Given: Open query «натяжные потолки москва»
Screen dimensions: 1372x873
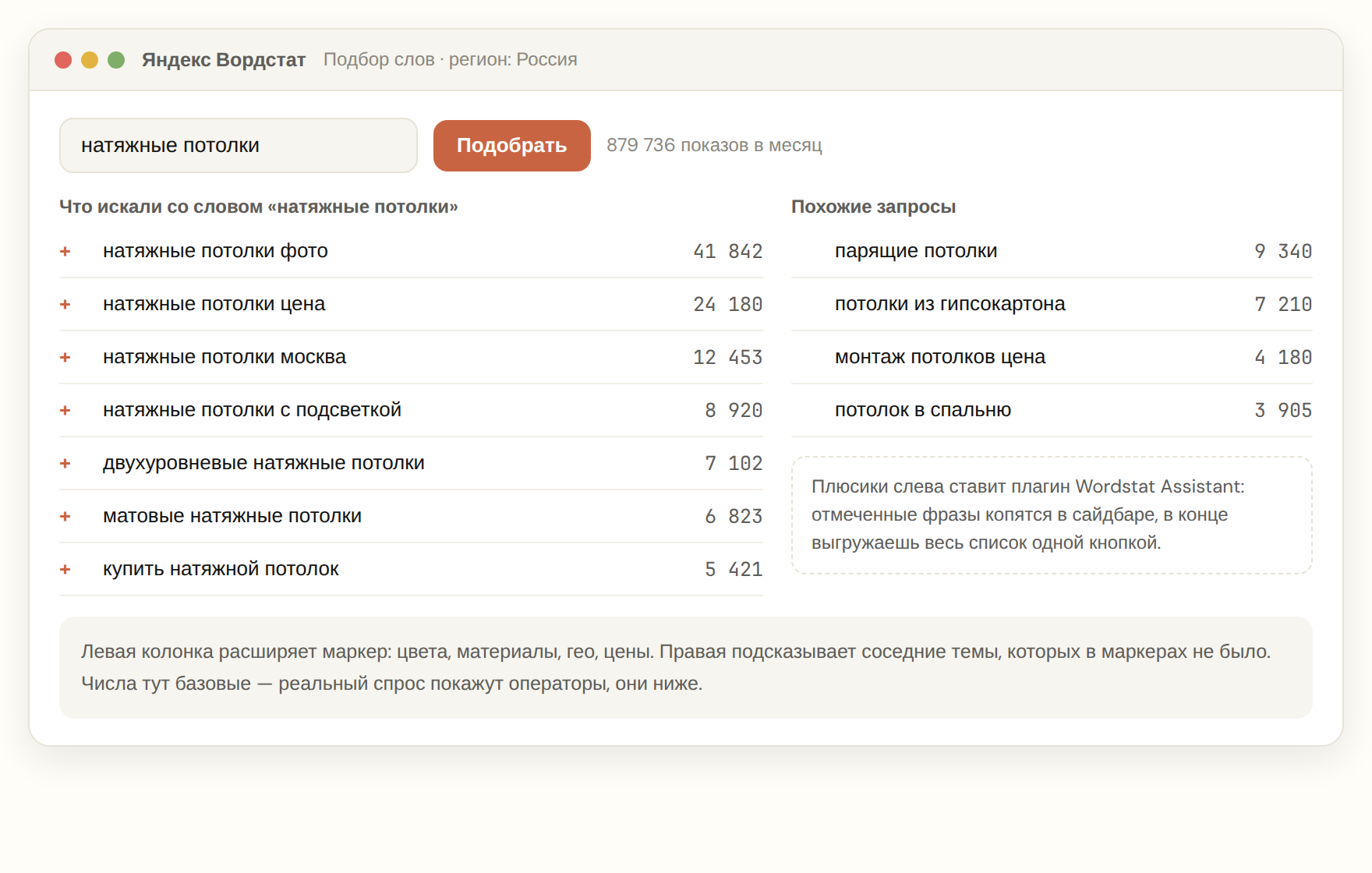Looking at the screenshot, I should (225, 357).
